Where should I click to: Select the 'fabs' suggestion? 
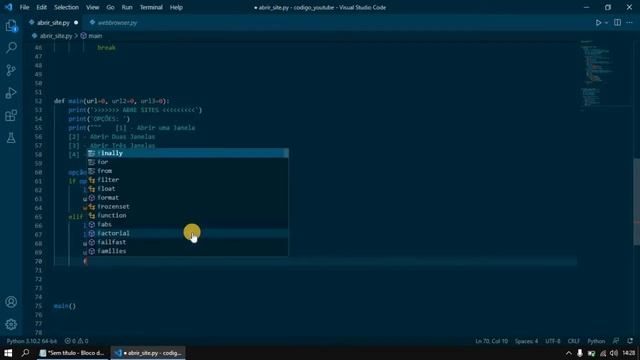[188, 224]
